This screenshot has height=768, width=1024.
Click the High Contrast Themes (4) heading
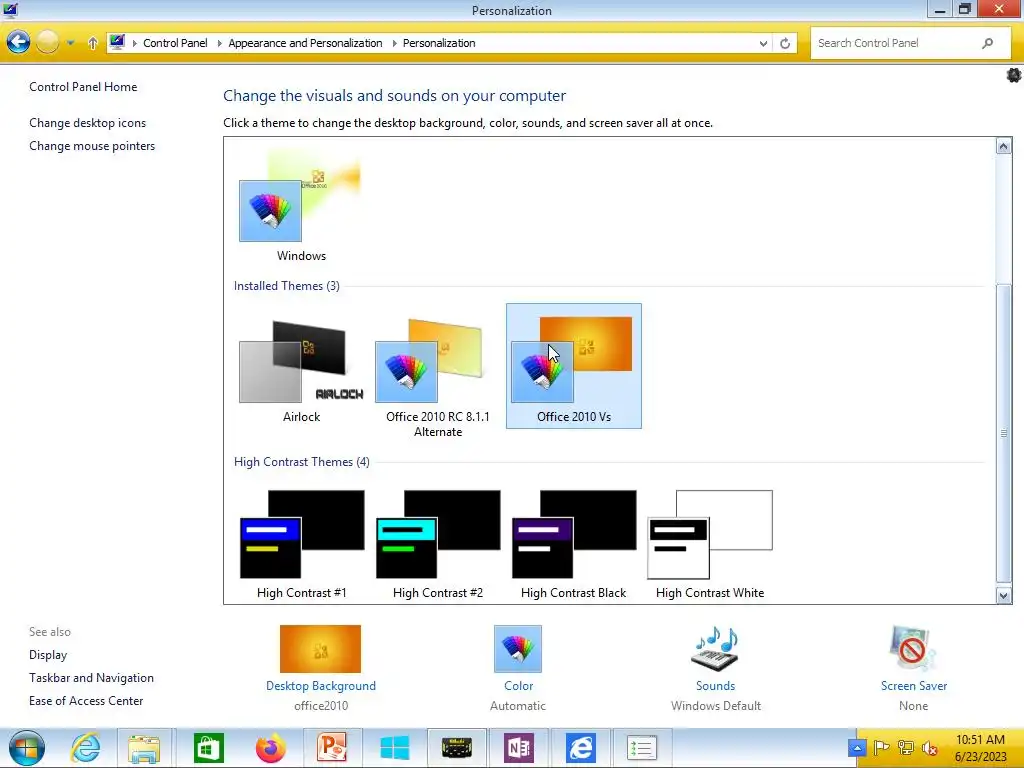(302, 462)
